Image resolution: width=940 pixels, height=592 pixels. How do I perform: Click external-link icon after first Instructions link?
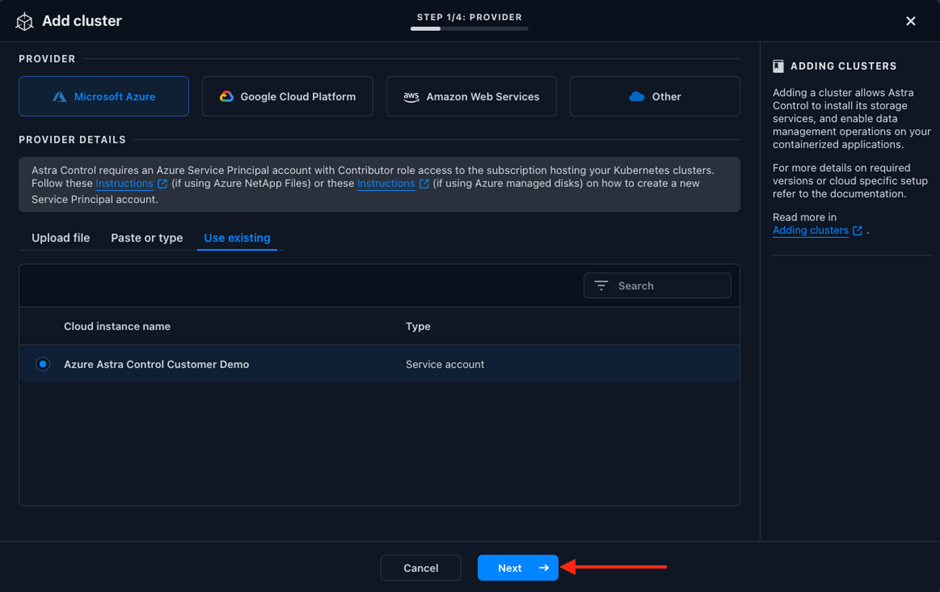[x=162, y=183]
